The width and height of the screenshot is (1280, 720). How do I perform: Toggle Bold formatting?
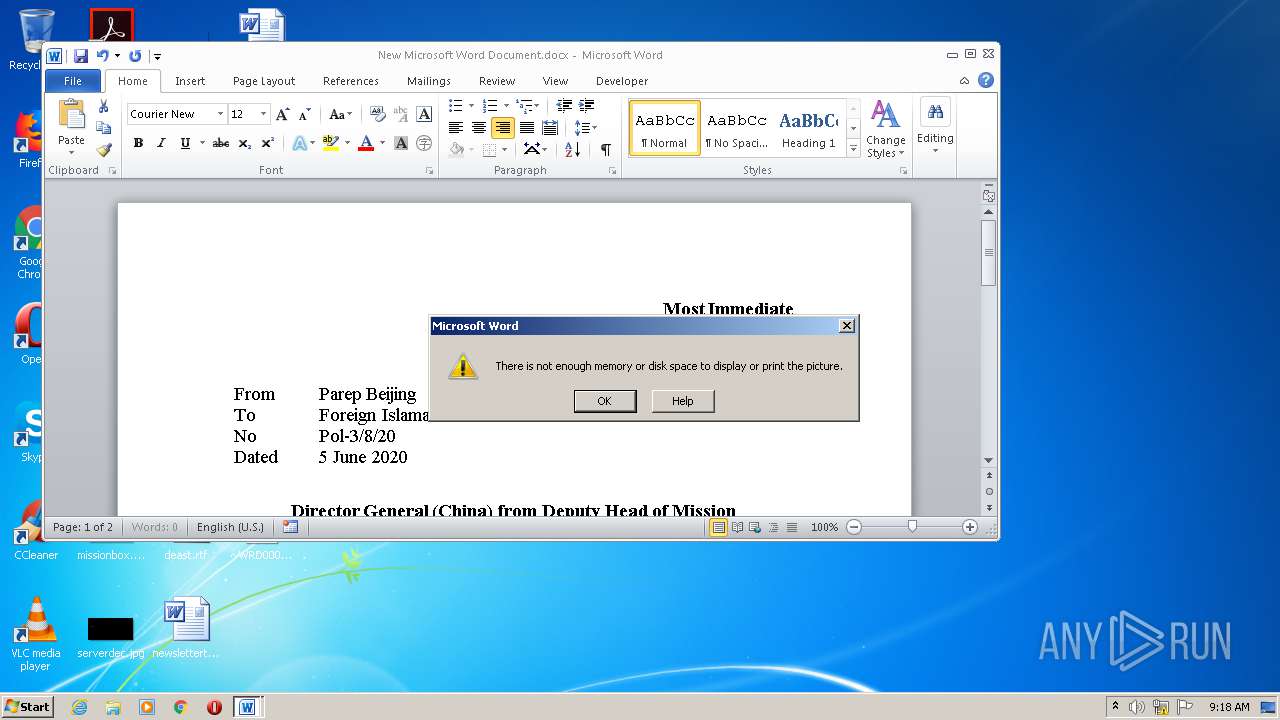pyautogui.click(x=138, y=143)
